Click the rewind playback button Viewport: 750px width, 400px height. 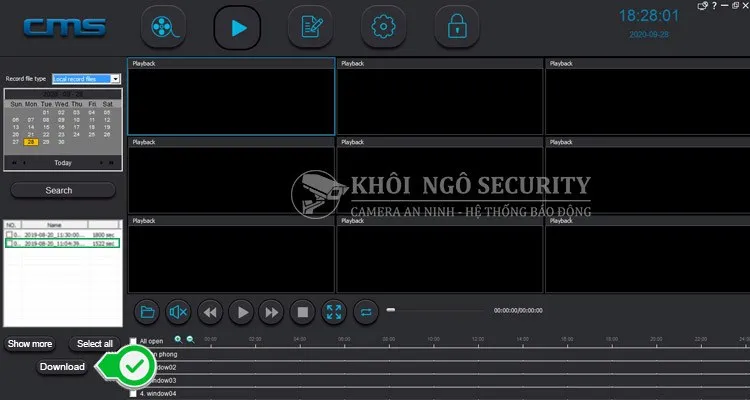[x=210, y=312]
